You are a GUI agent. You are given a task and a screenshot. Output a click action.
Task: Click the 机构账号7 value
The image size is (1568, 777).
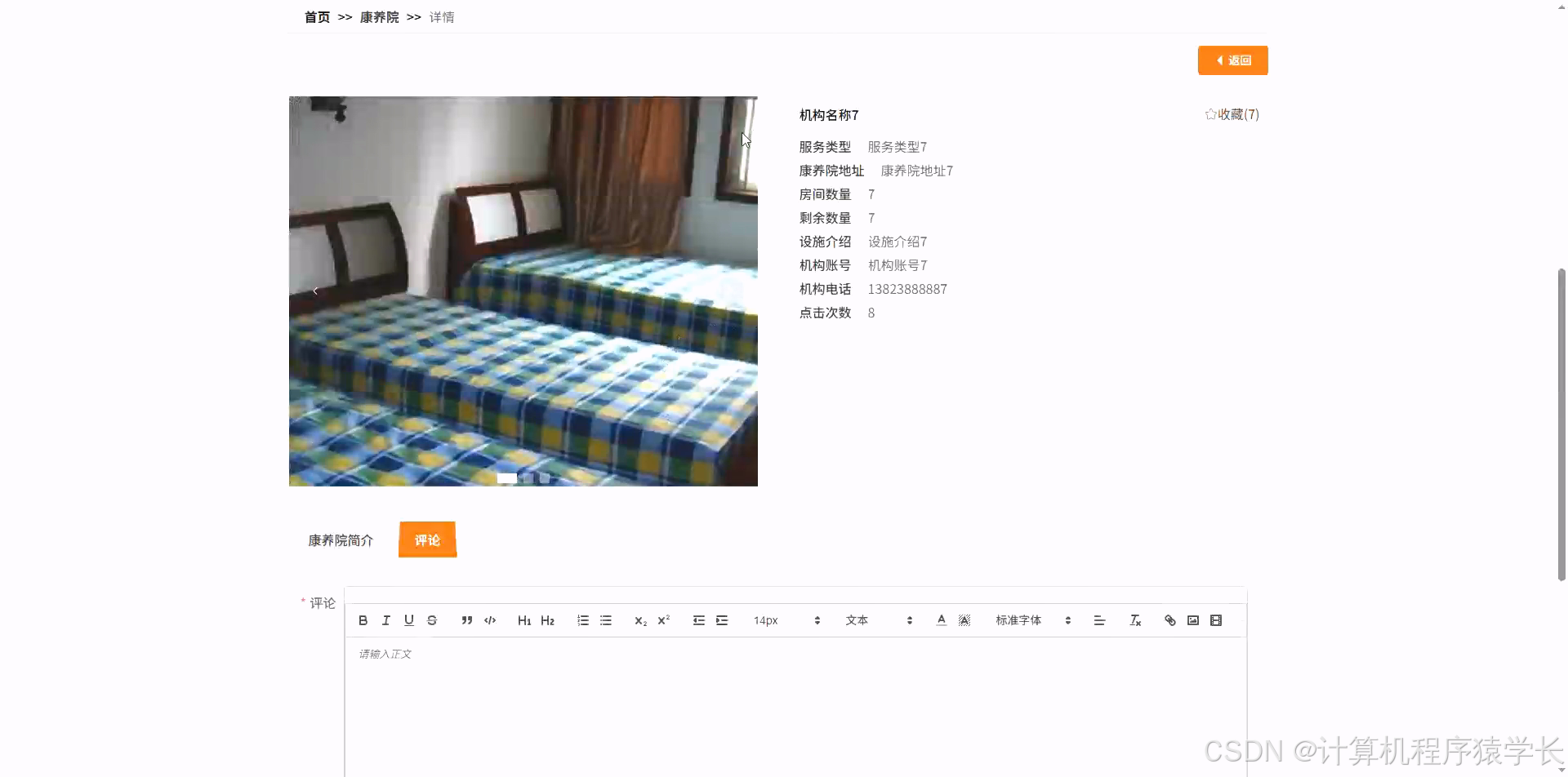pos(897,265)
